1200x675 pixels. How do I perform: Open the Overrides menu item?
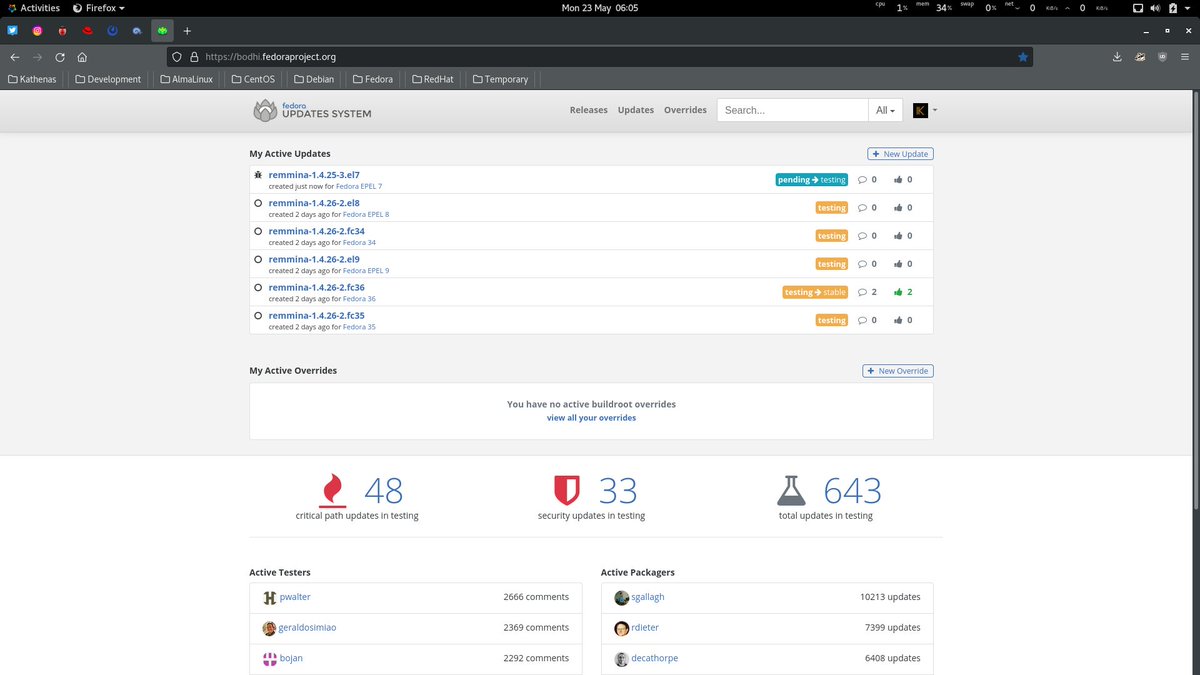[x=685, y=110]
